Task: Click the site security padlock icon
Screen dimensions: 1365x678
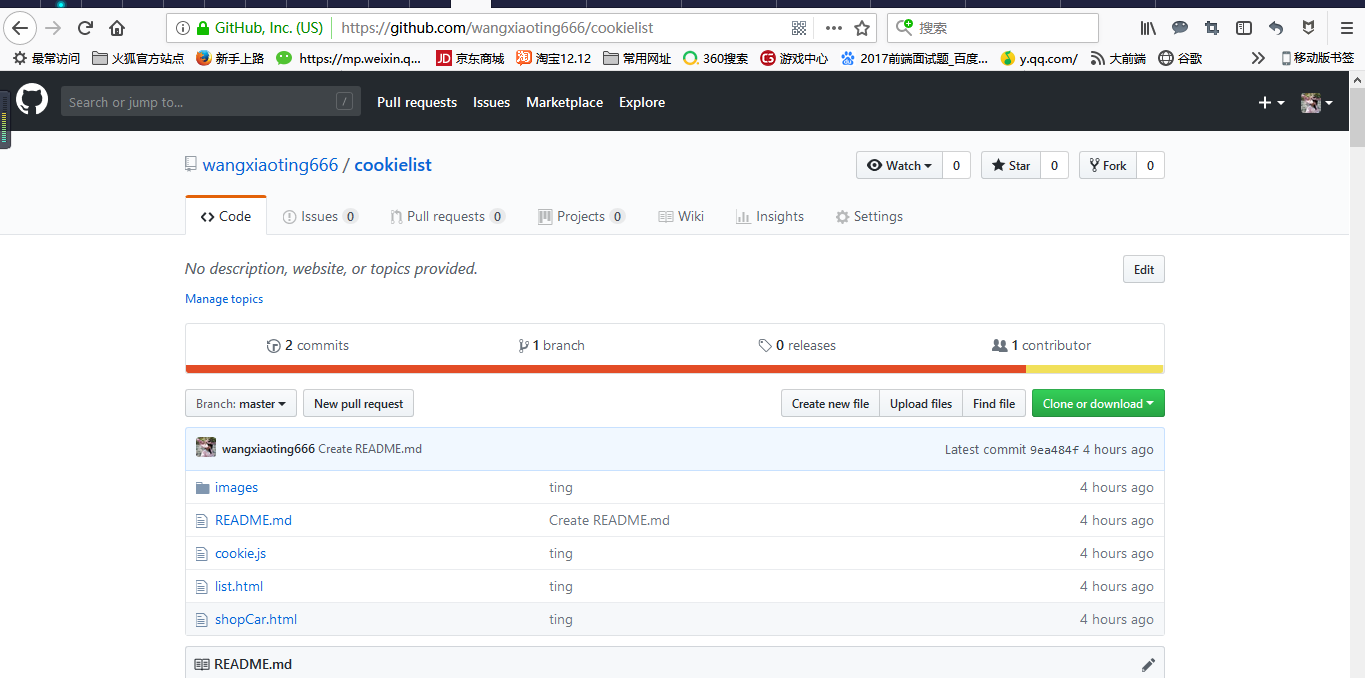Action: click(204, 28)
